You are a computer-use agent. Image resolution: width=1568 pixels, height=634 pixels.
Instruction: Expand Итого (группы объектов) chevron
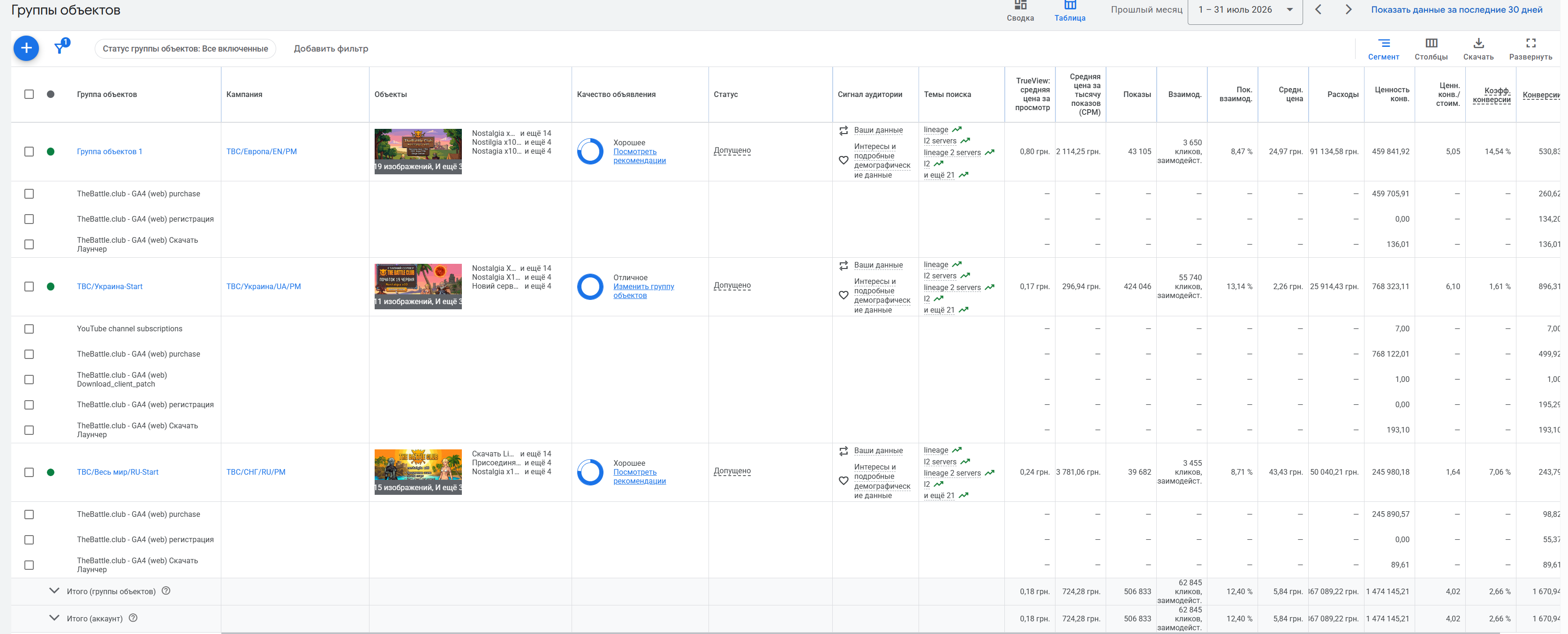[x=54, y=590]
